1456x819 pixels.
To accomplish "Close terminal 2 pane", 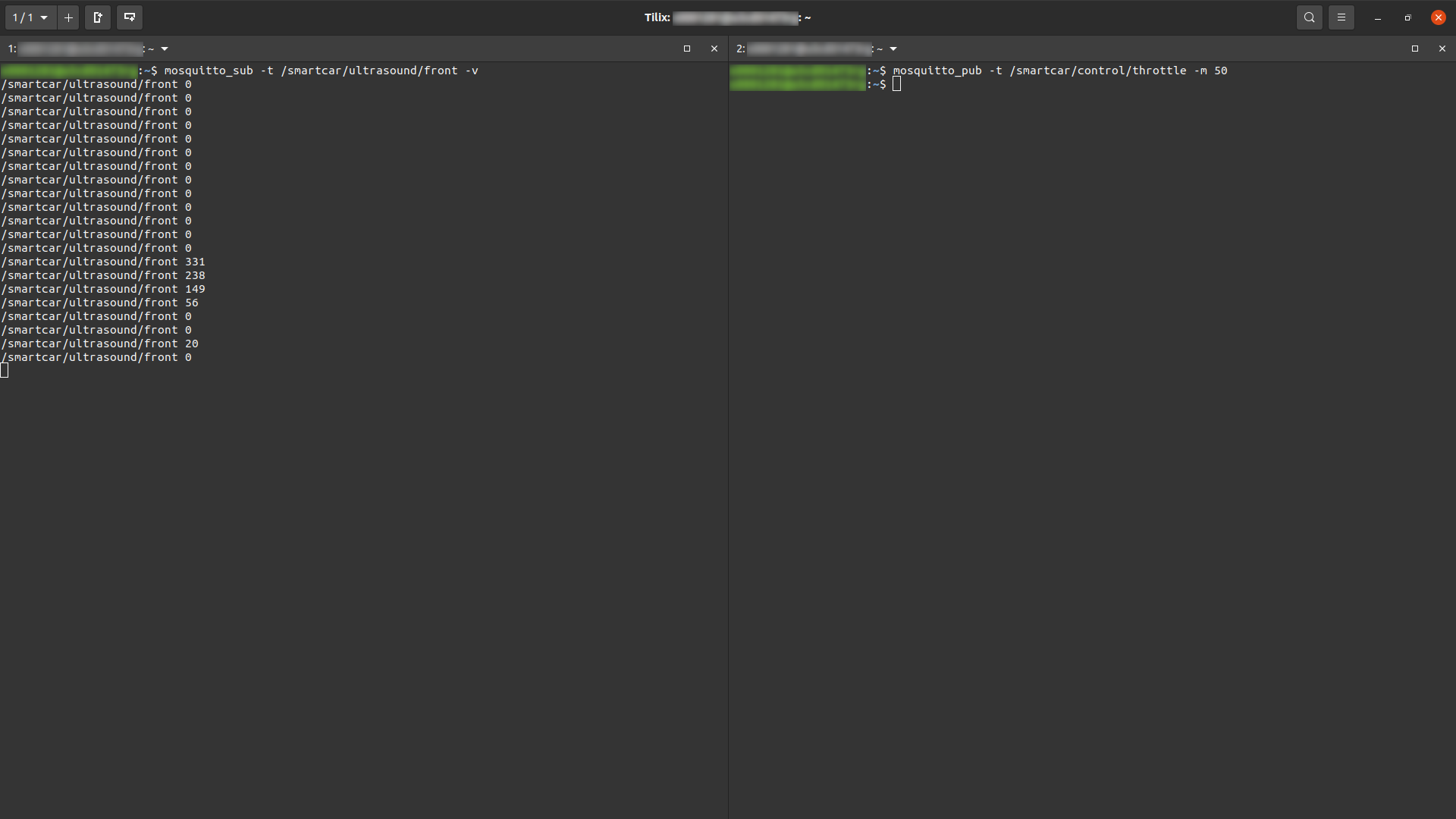I will coord(1442,49).
